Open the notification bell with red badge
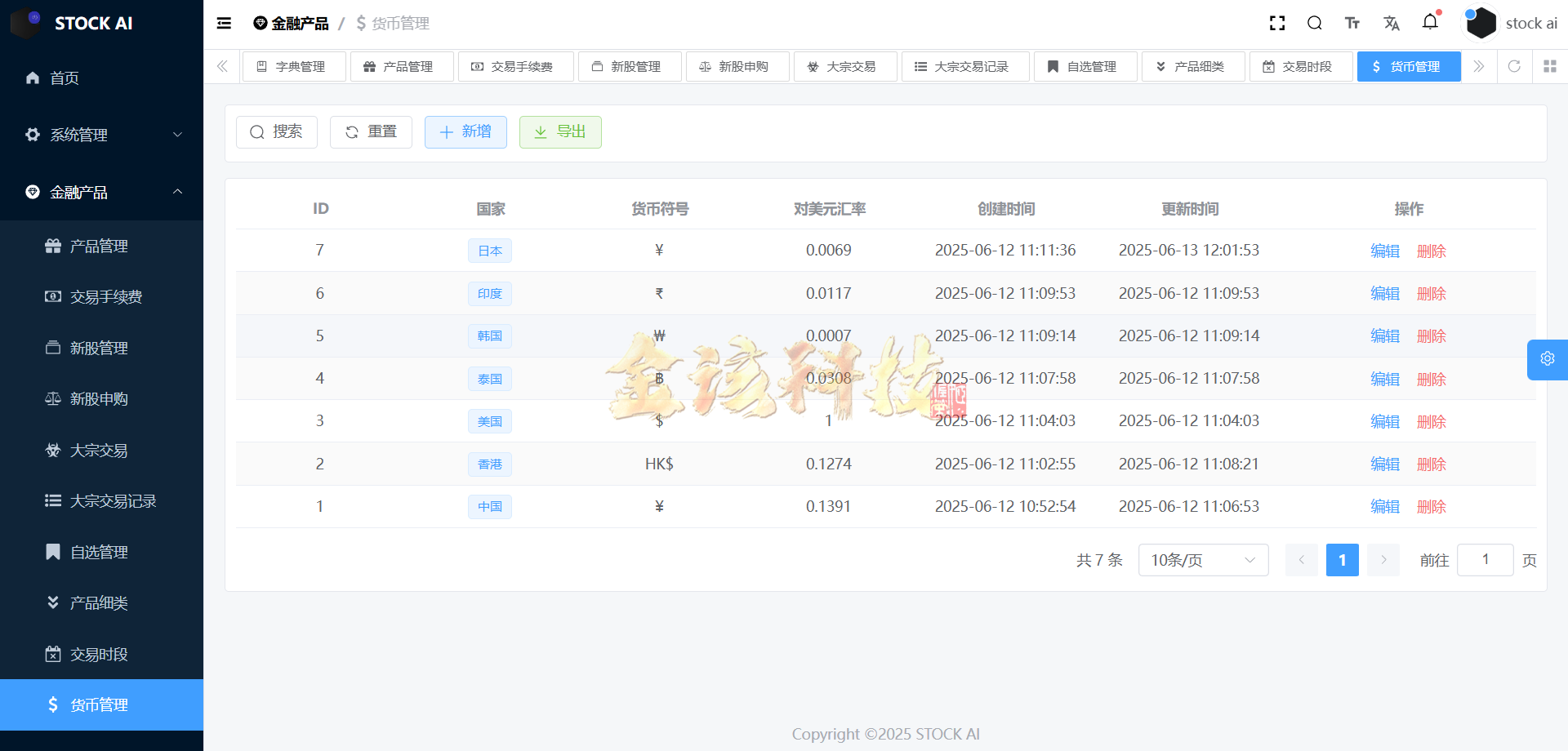 pos(1430,23)
